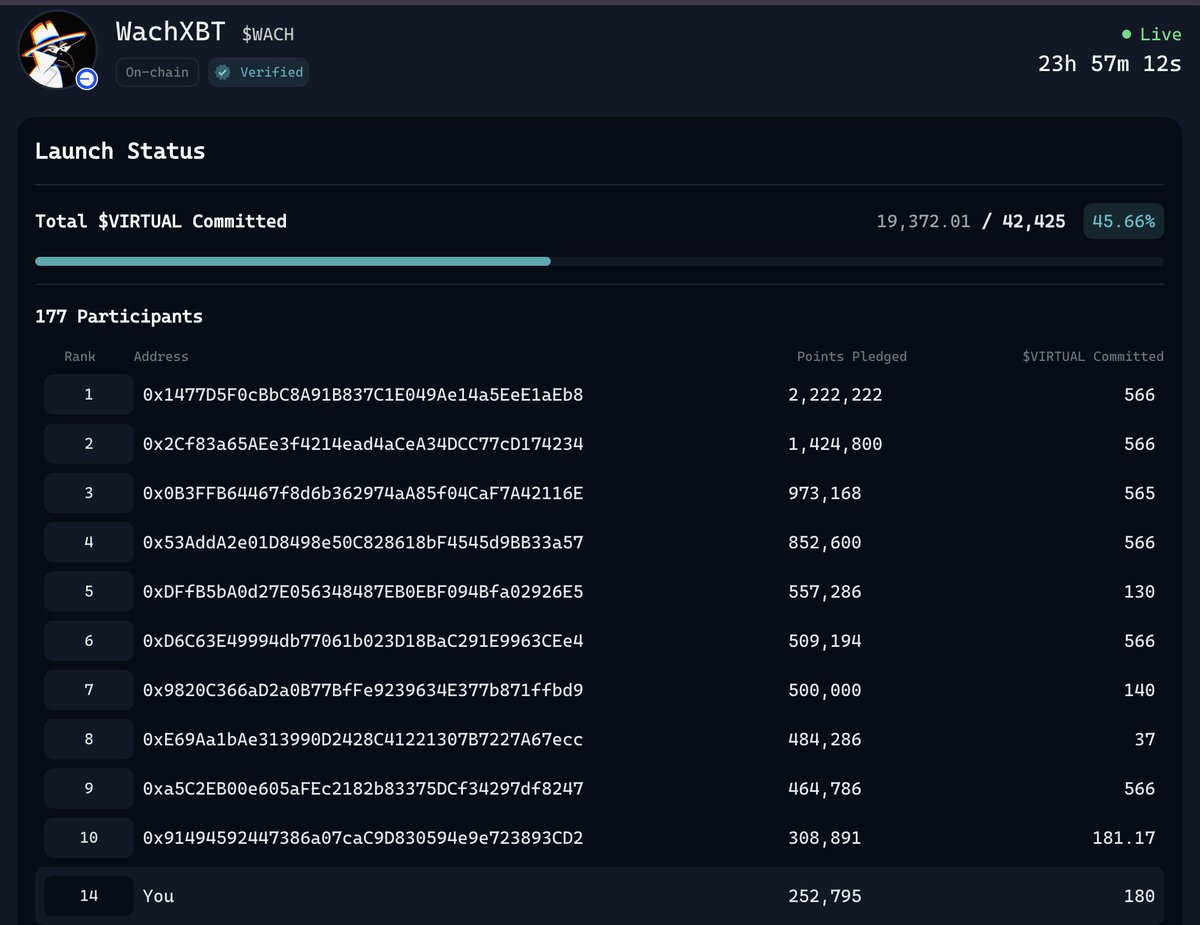Click the 130 committed value
This screenshot has height=925, width=1200.
[x=1139, y=592]
